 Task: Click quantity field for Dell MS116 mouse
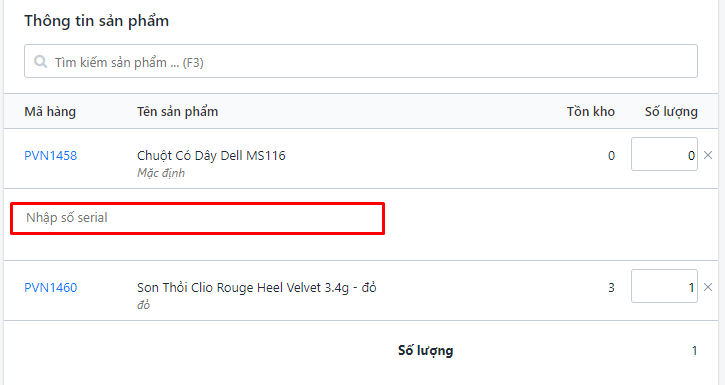point(664,154)
